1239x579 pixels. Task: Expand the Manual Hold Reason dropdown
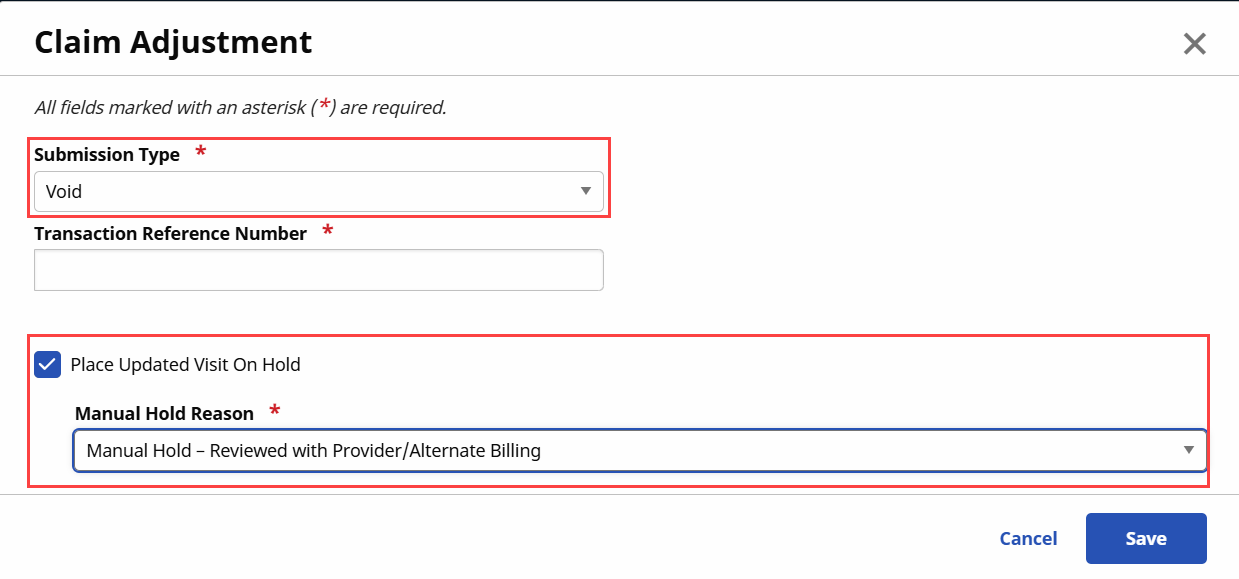pos(637,450)
